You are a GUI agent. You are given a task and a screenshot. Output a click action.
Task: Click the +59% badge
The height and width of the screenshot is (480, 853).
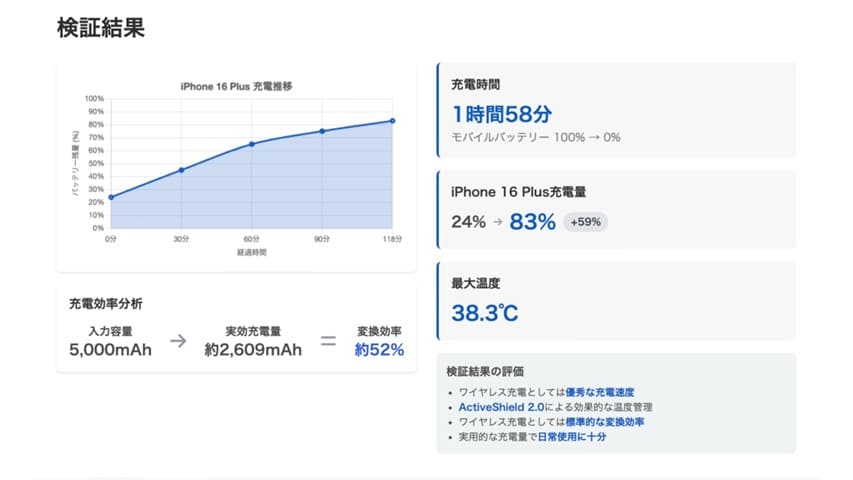pyautogui.click(x=586, y=222)
